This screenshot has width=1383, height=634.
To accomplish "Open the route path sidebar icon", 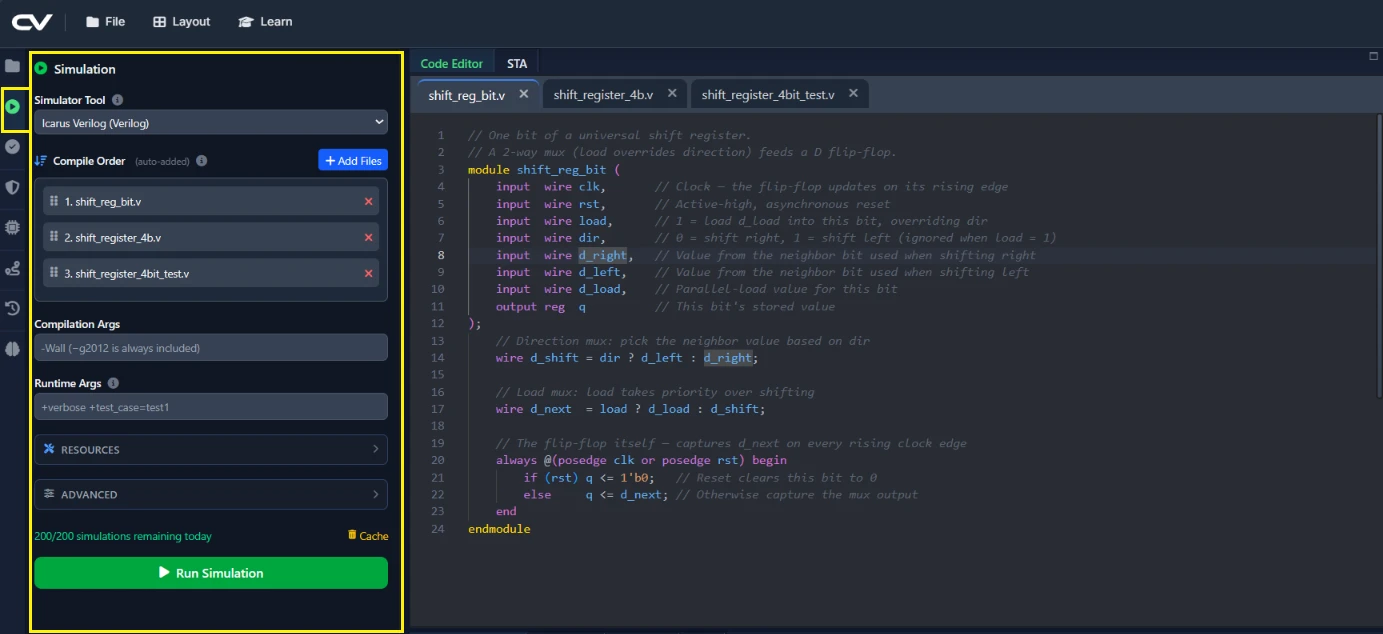I will point(12,268).
